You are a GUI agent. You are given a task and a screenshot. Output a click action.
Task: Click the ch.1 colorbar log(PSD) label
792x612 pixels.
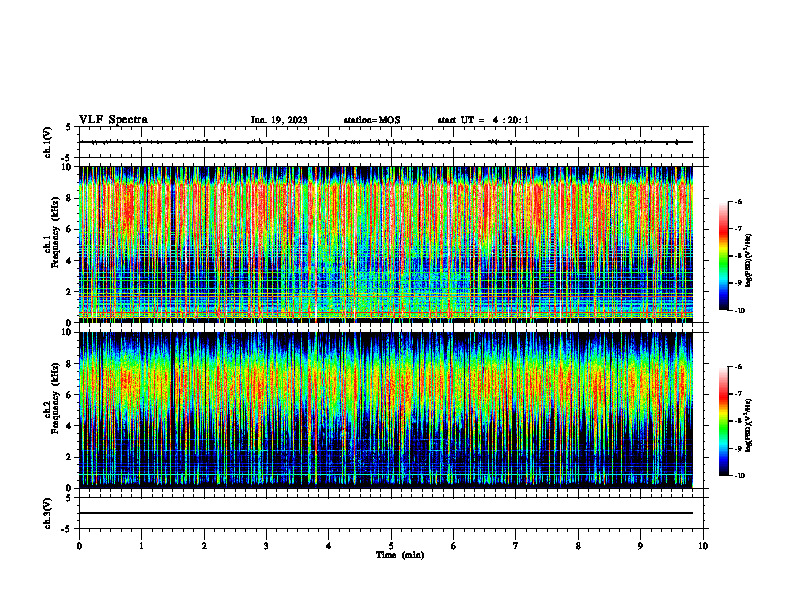coord(749,260)
